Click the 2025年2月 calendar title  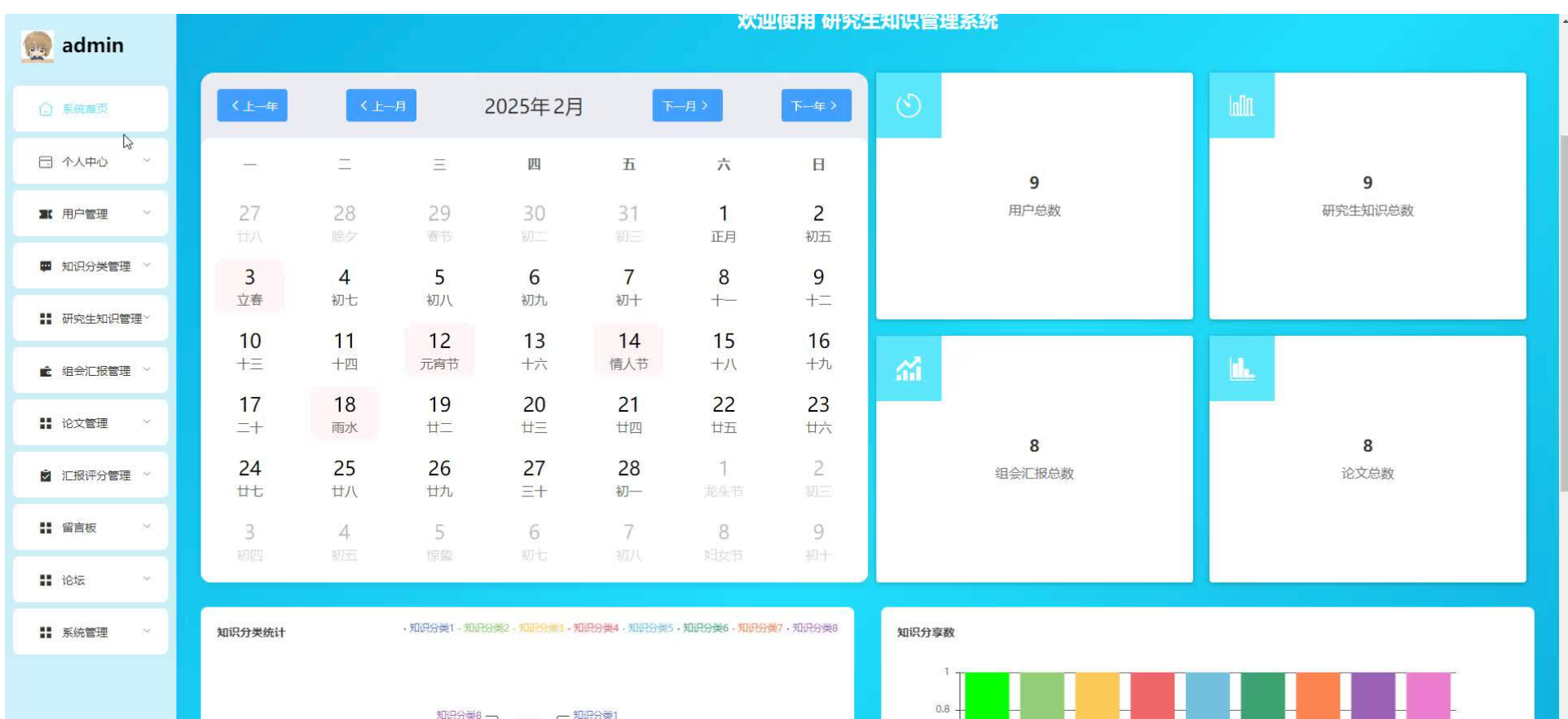point(534,106)
